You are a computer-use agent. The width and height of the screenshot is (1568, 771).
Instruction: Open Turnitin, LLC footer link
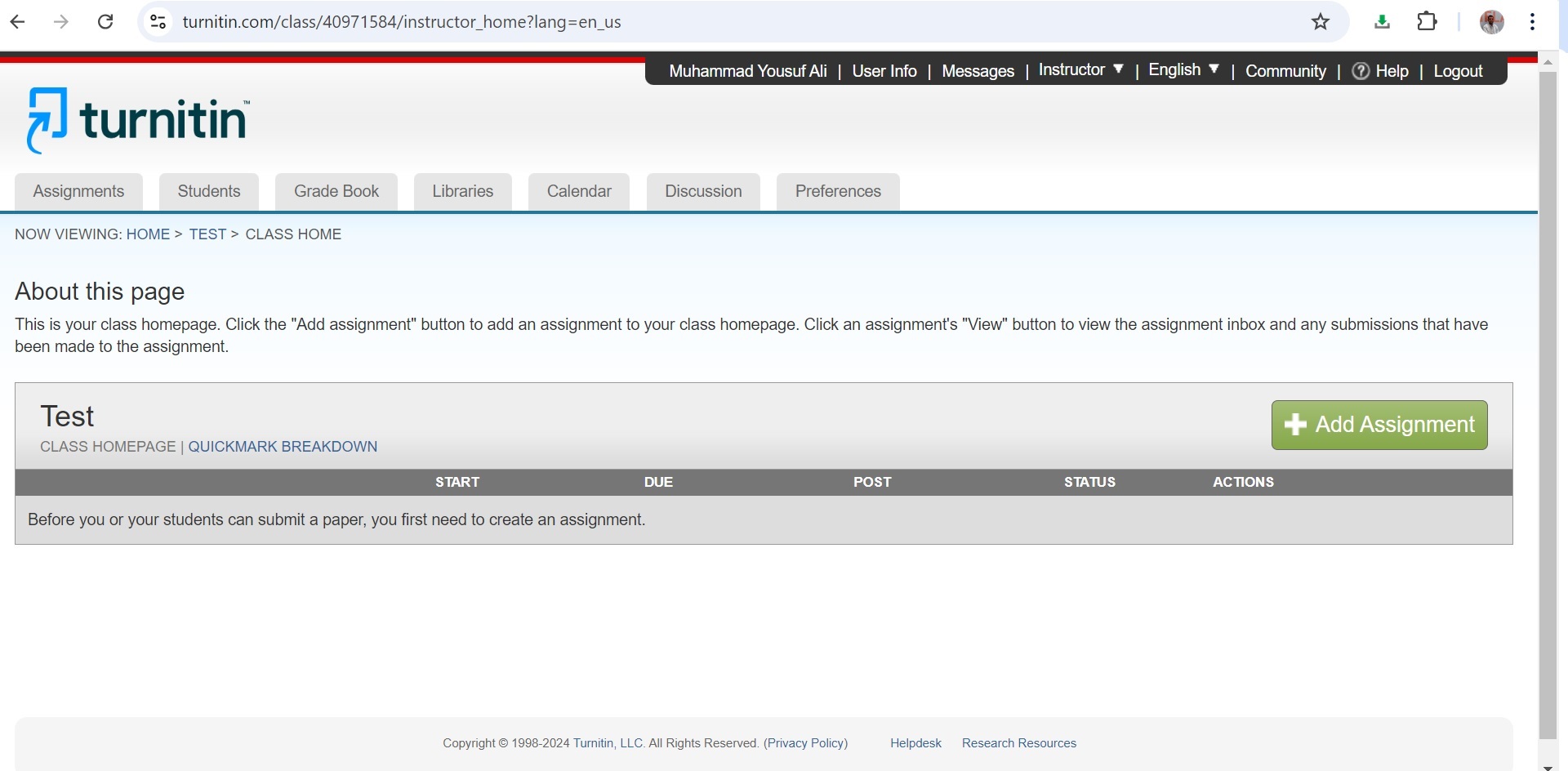click(x=608, y=743)
